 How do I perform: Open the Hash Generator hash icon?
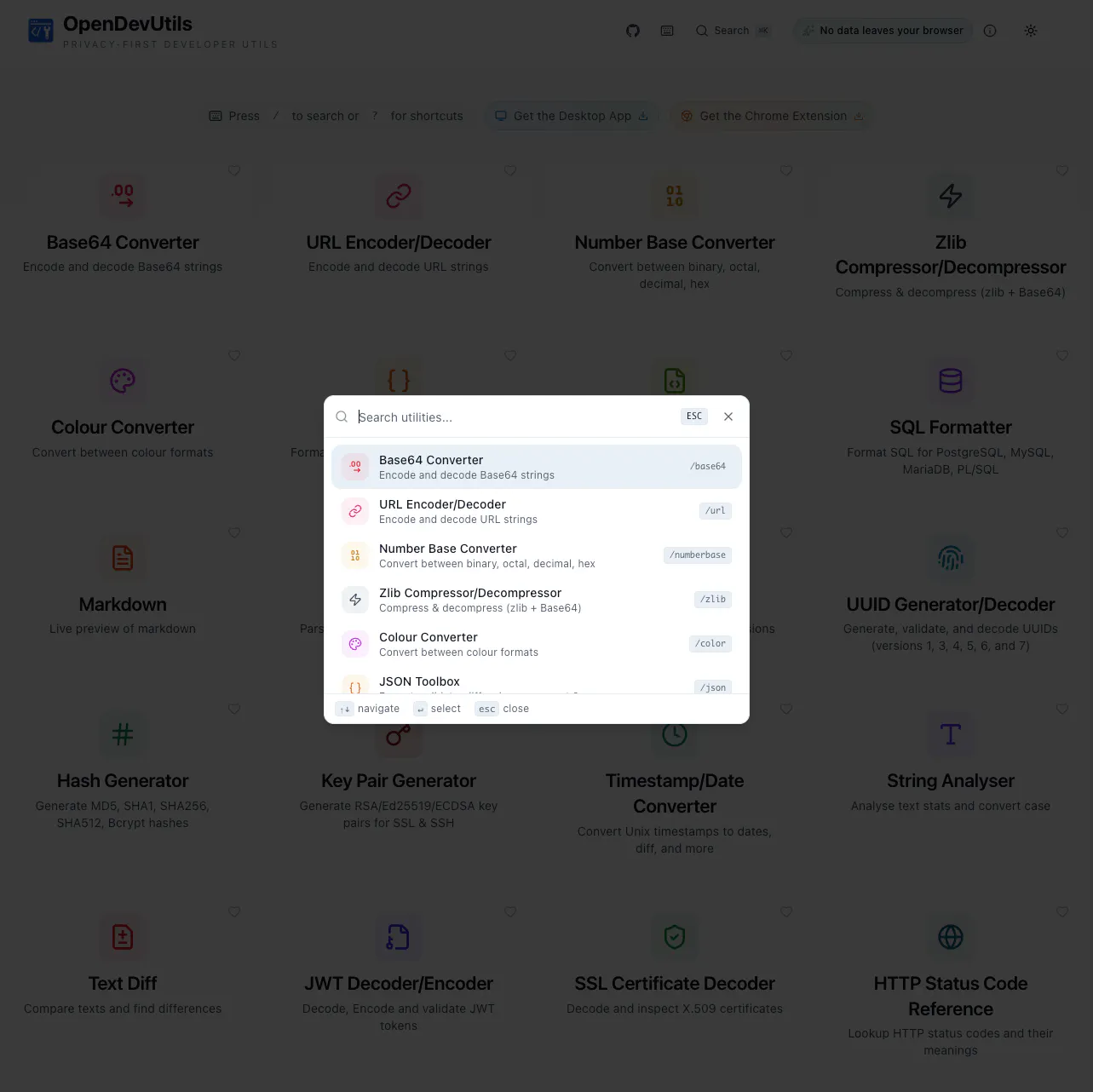click(123, 734)
